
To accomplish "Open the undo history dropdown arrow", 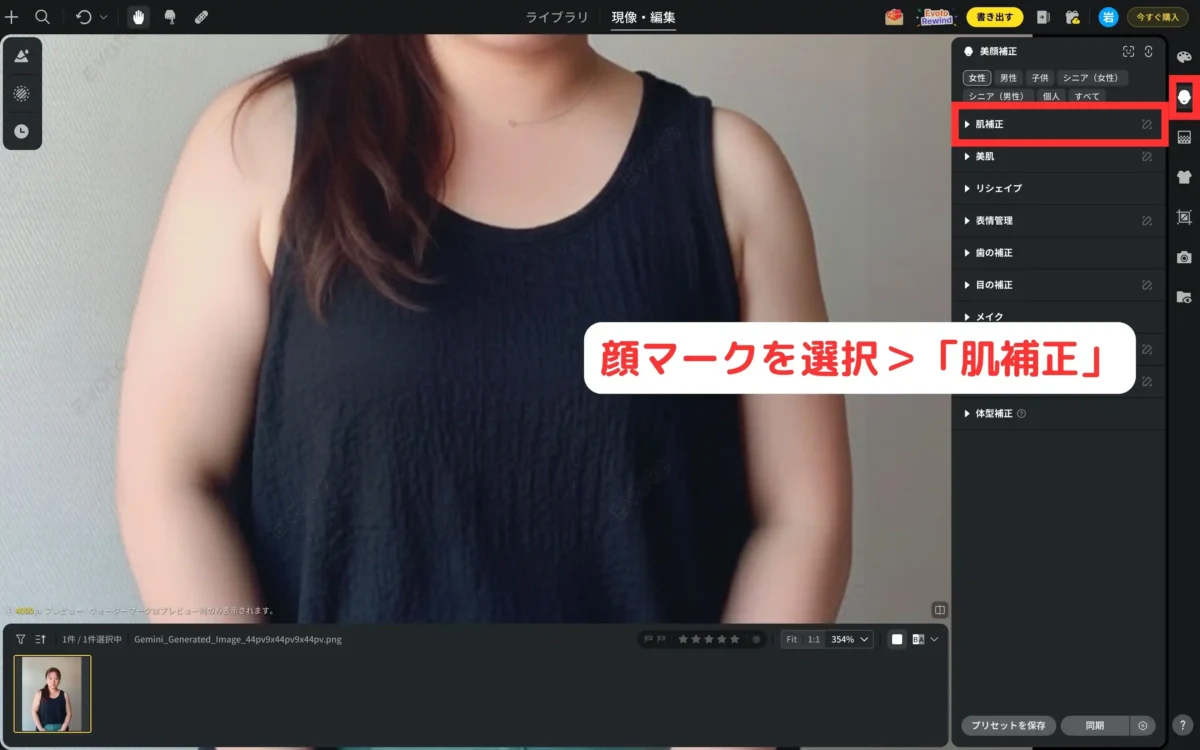I will click(x=103, y=17).
